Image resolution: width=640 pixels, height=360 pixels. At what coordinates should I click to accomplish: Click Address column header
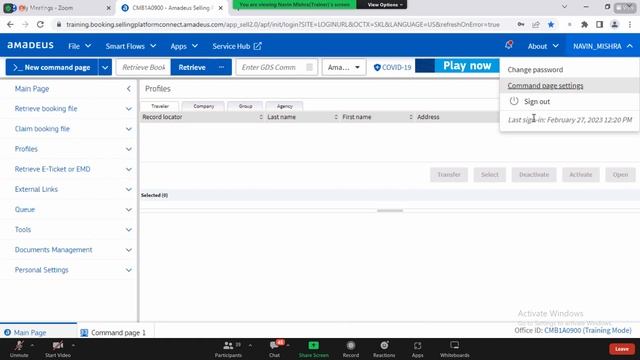pos(428,117)
